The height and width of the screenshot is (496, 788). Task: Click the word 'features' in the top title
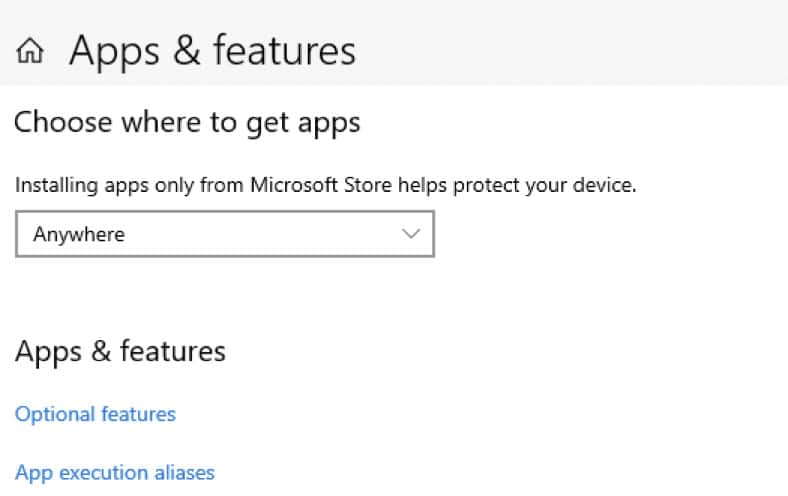(x=284, y=50)
